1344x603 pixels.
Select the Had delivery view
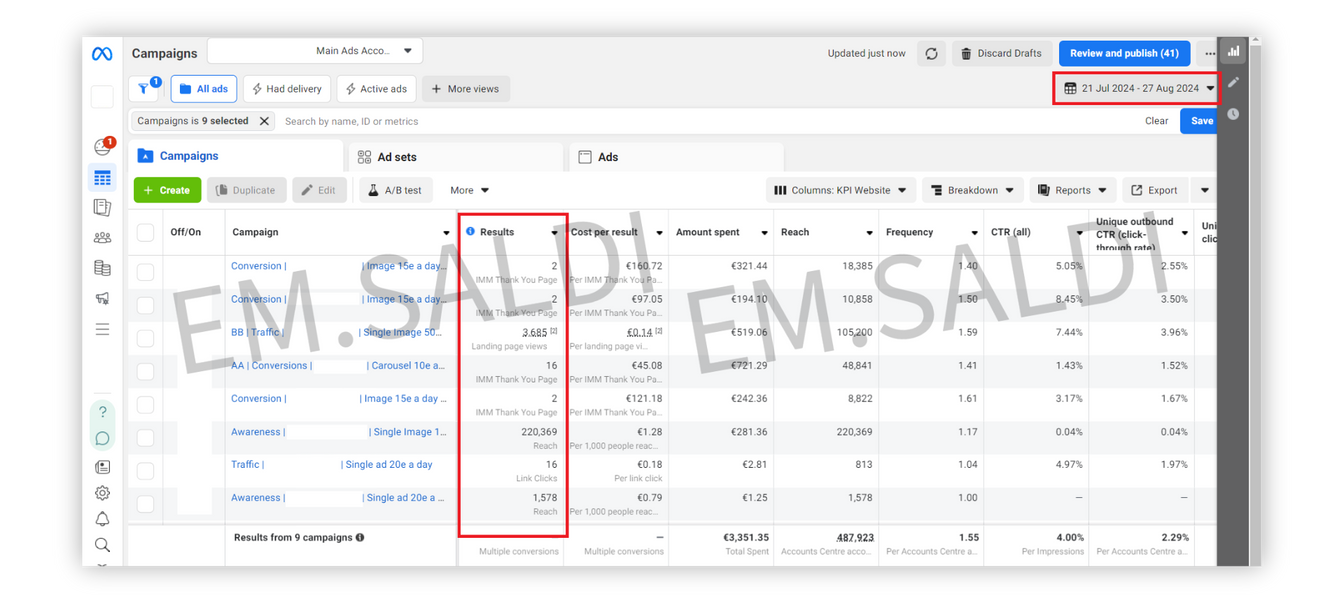point(287,89)
